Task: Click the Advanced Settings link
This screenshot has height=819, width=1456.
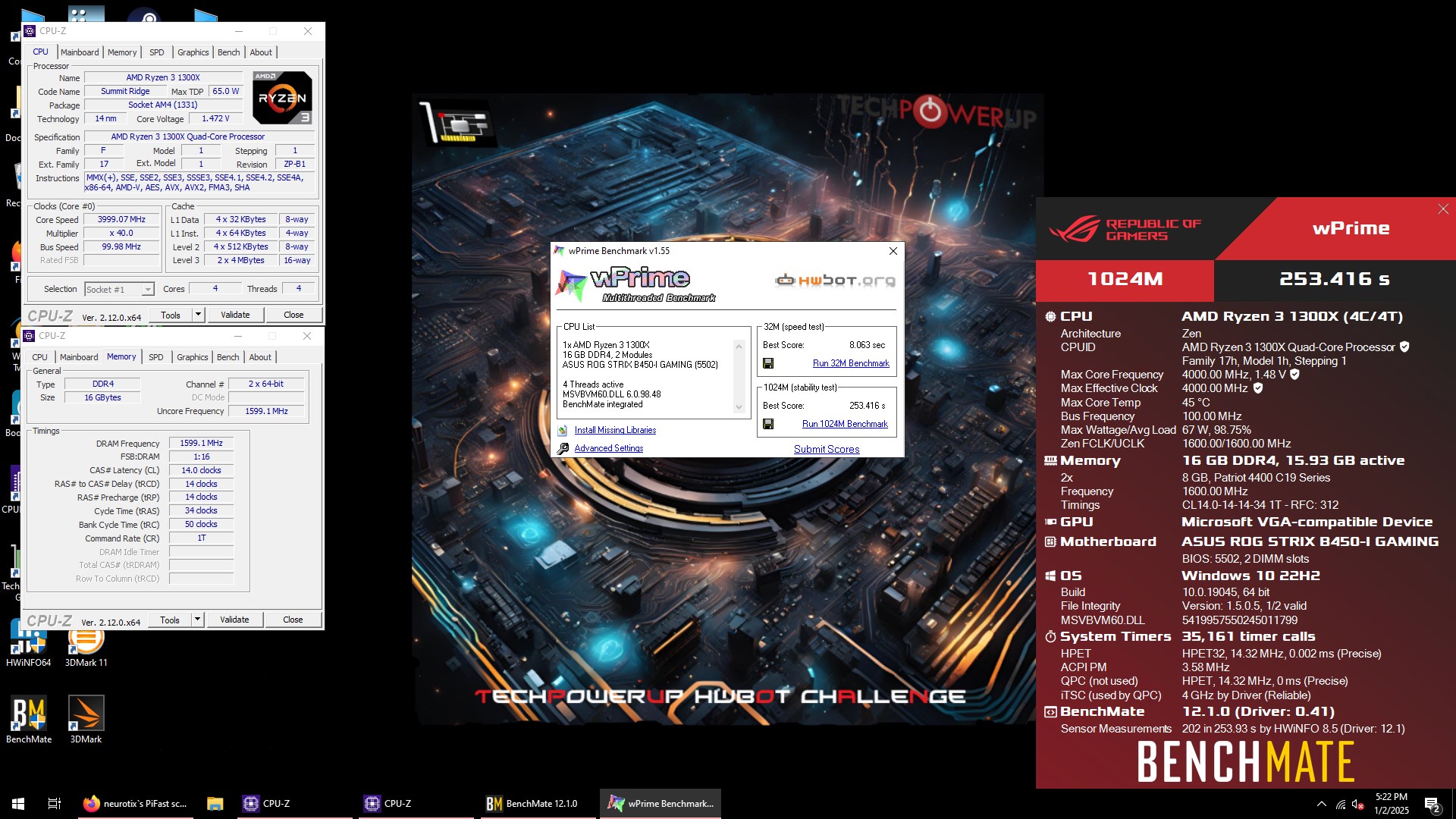Action: [609, 448]
